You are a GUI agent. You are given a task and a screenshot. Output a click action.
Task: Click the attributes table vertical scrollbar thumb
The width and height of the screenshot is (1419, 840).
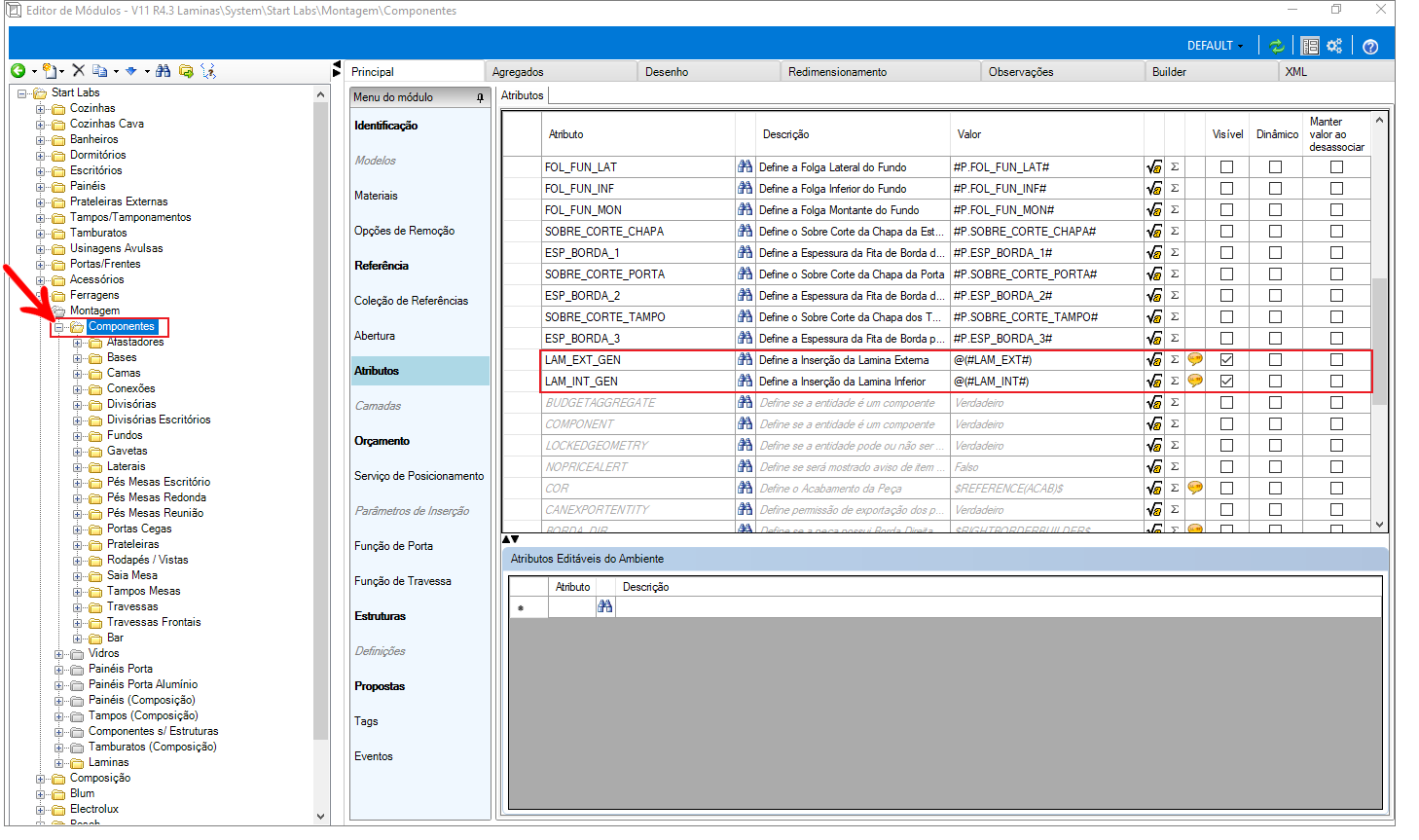[1379, 342]
